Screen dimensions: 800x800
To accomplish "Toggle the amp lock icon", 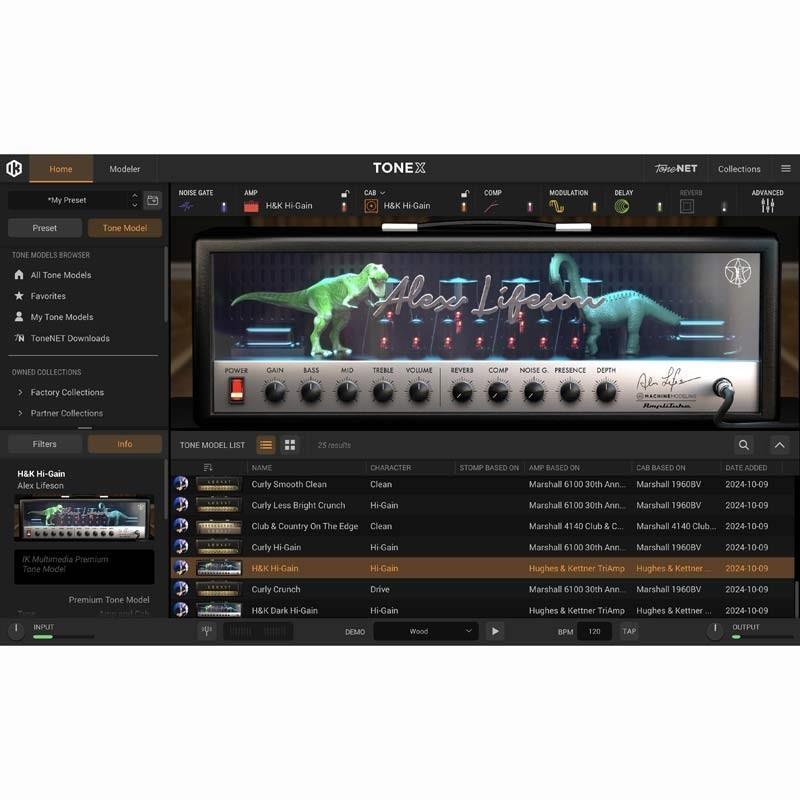I will point(345,194).
